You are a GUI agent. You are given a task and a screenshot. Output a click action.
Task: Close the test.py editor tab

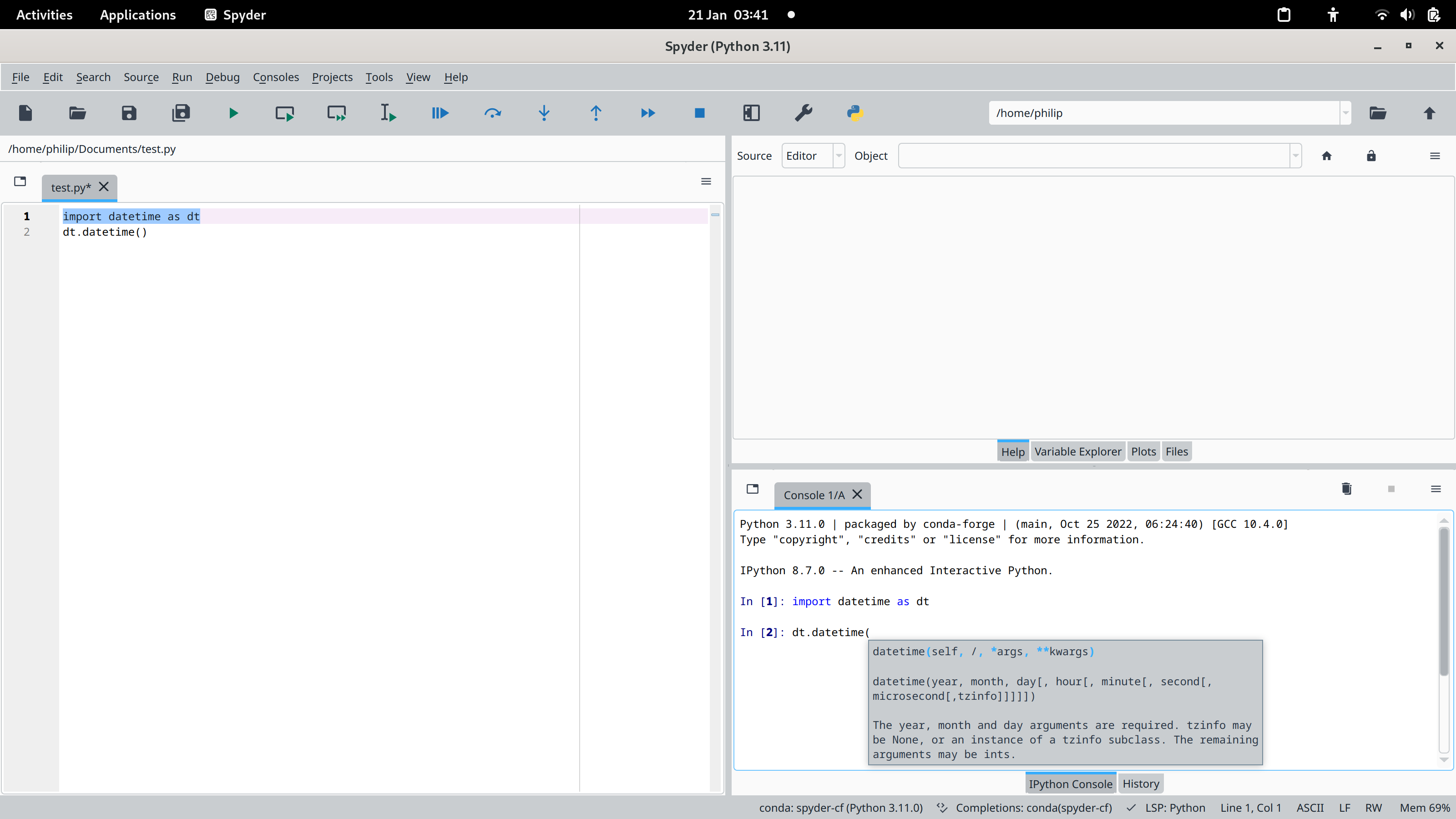point(103,187)
